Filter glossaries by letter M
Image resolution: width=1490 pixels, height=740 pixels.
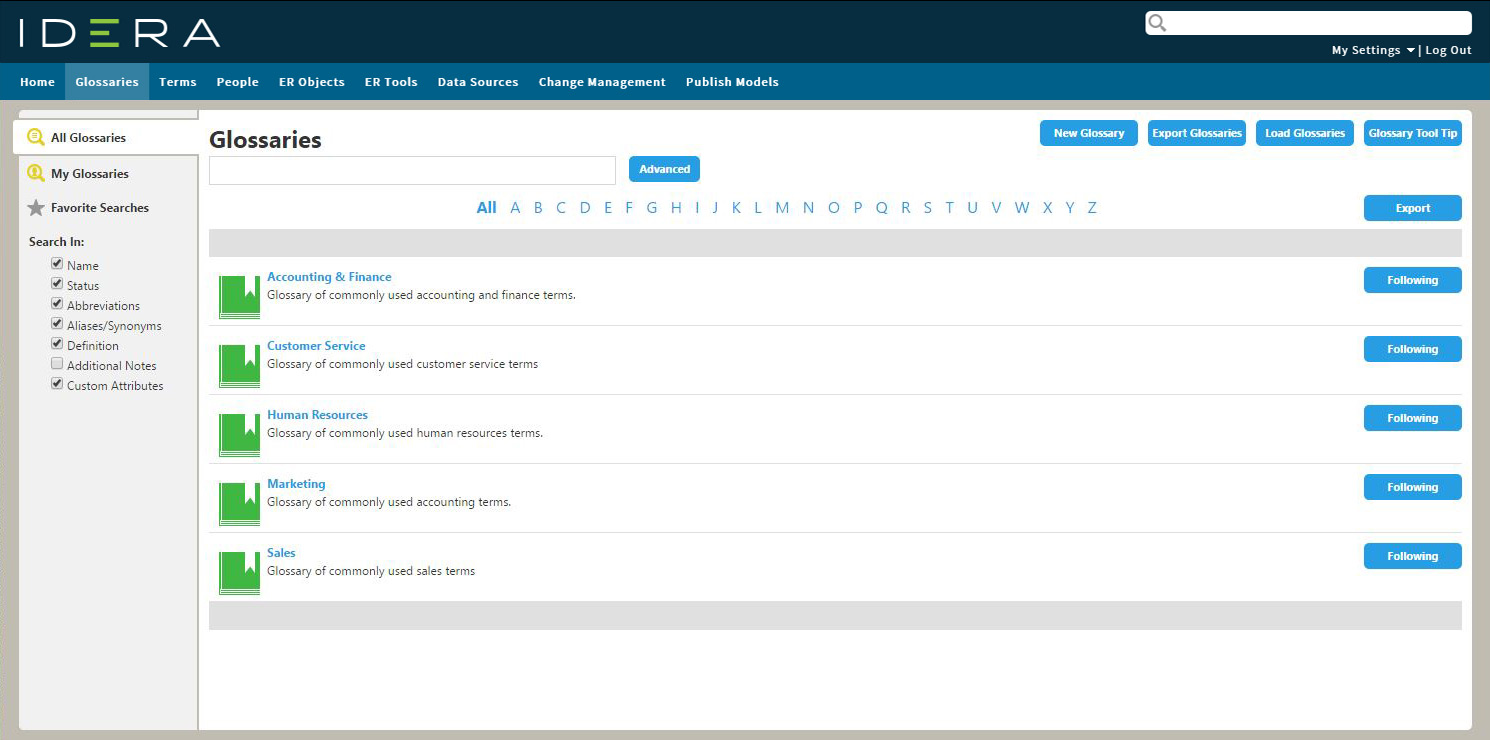click(x=782, y=208)
